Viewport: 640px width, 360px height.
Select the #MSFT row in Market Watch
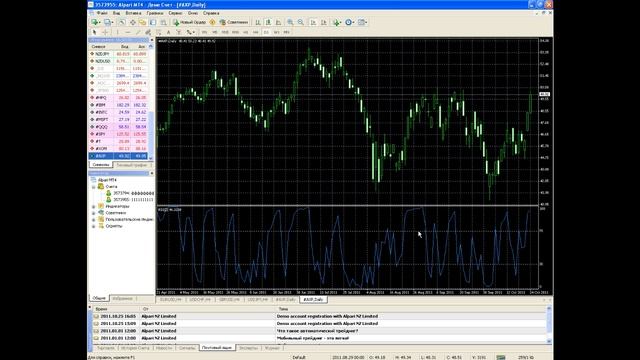[x=118, y=120]
